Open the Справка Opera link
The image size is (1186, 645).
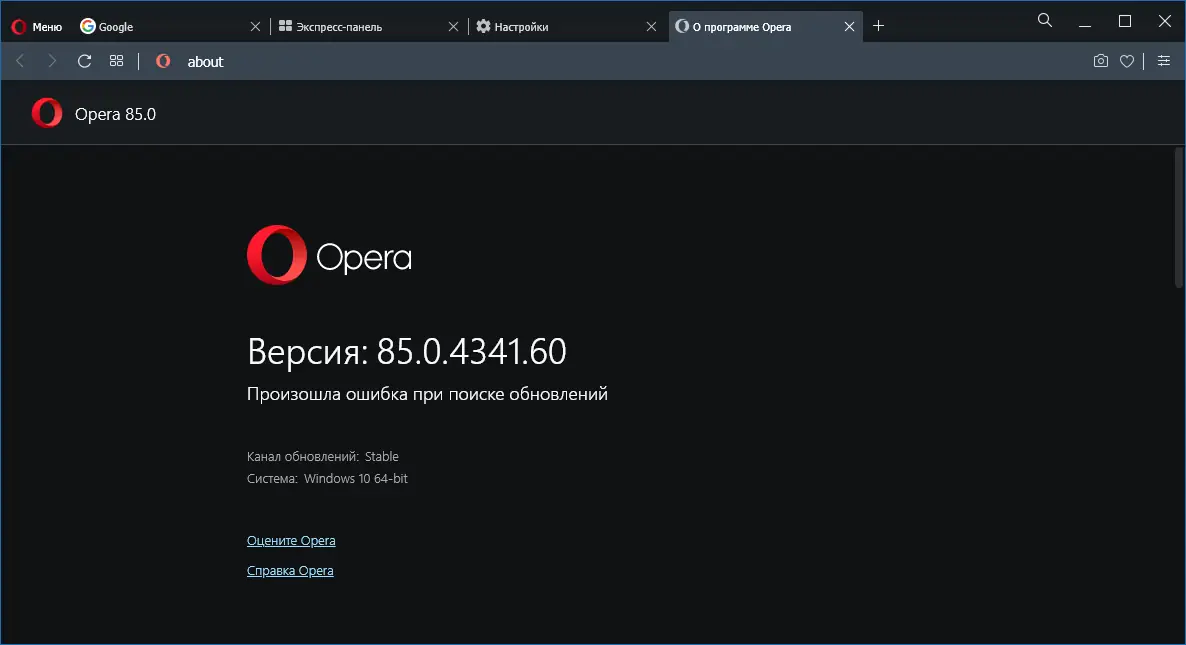(290, 571)
